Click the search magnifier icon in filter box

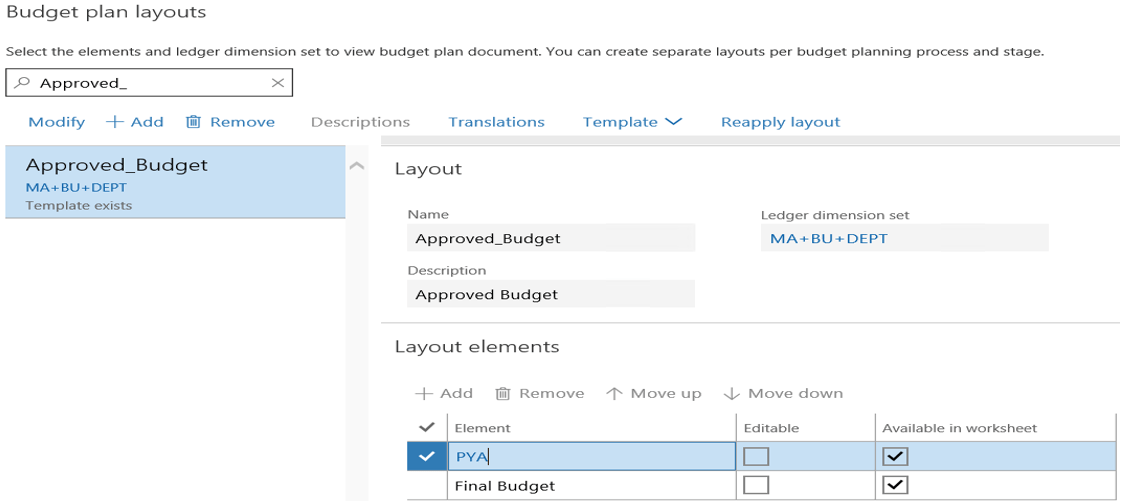pos(22,84)
